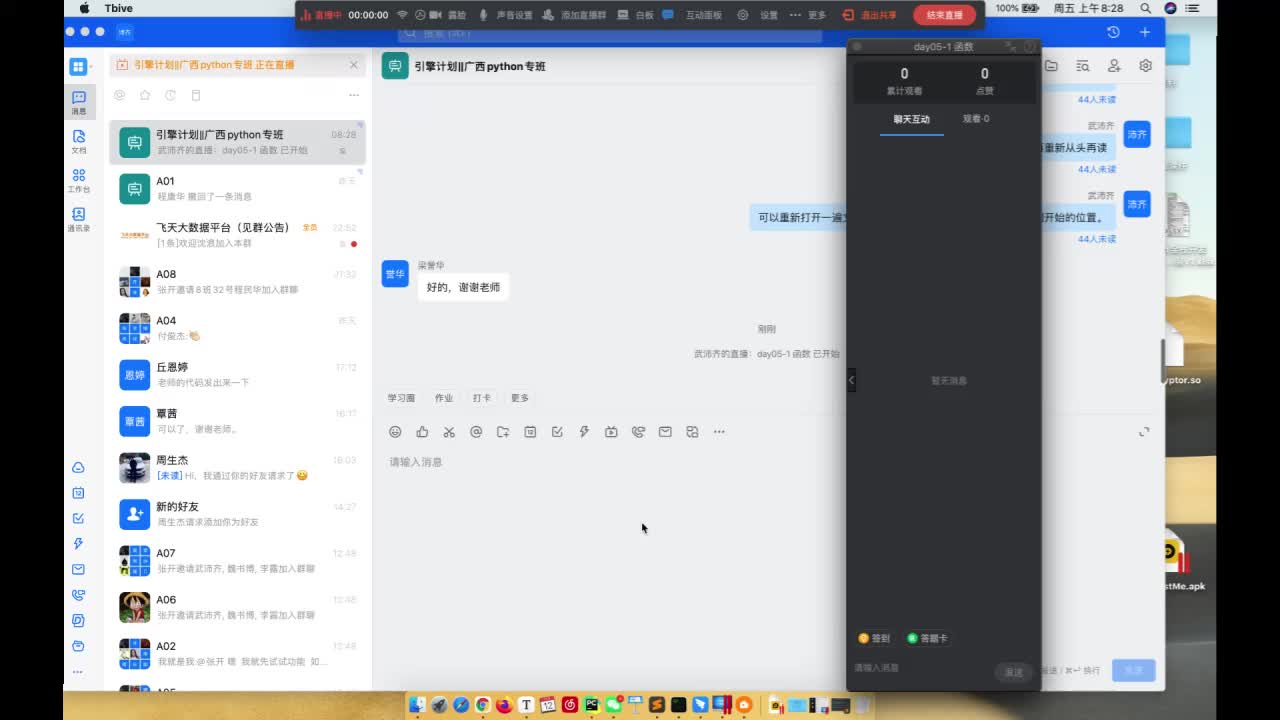Open the A08 group conversation
1280x720 pixels.
point(237,281)
